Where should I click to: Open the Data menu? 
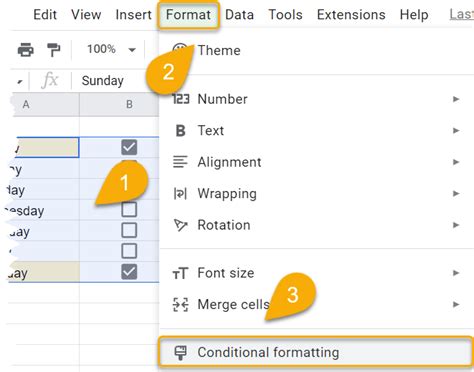tap(239, 15)
